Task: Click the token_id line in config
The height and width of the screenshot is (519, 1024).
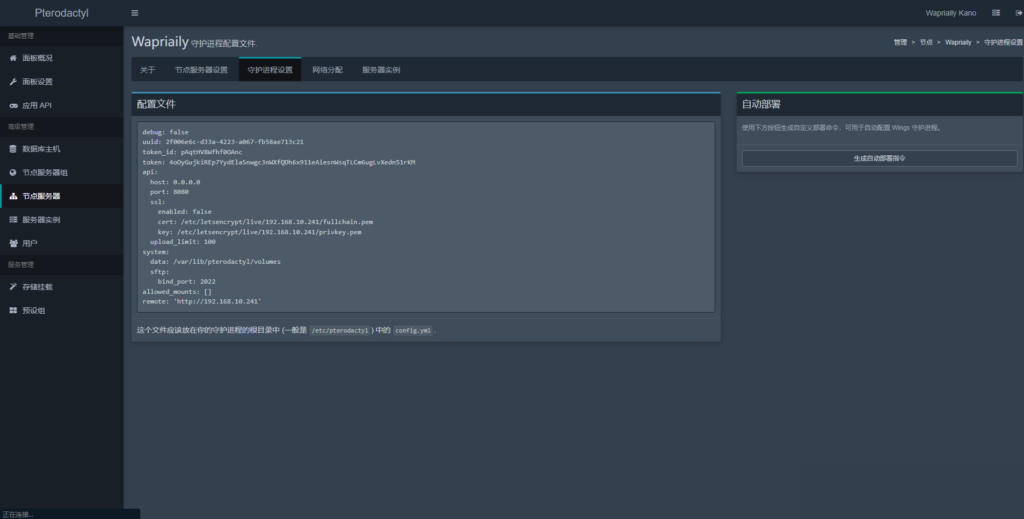Action: click(192, 152)
